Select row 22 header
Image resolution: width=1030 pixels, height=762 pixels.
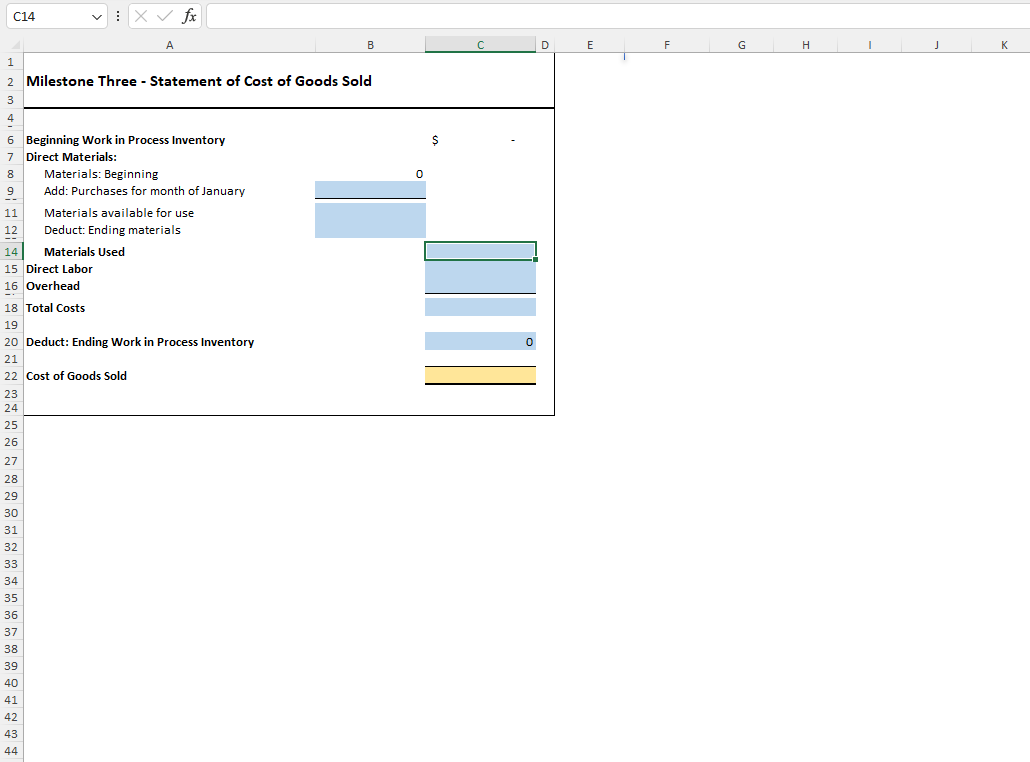pos(11,376)
